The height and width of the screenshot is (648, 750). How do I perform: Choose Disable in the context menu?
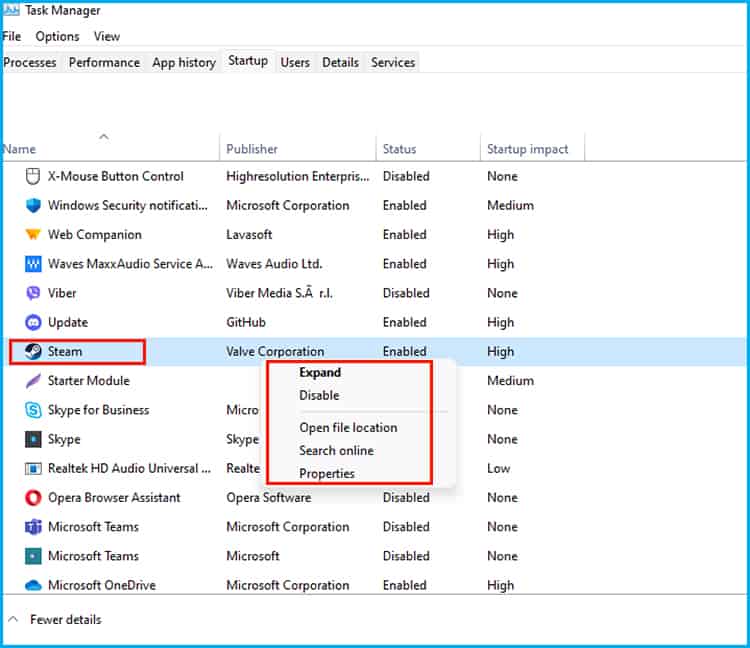(x=319, y=395)
